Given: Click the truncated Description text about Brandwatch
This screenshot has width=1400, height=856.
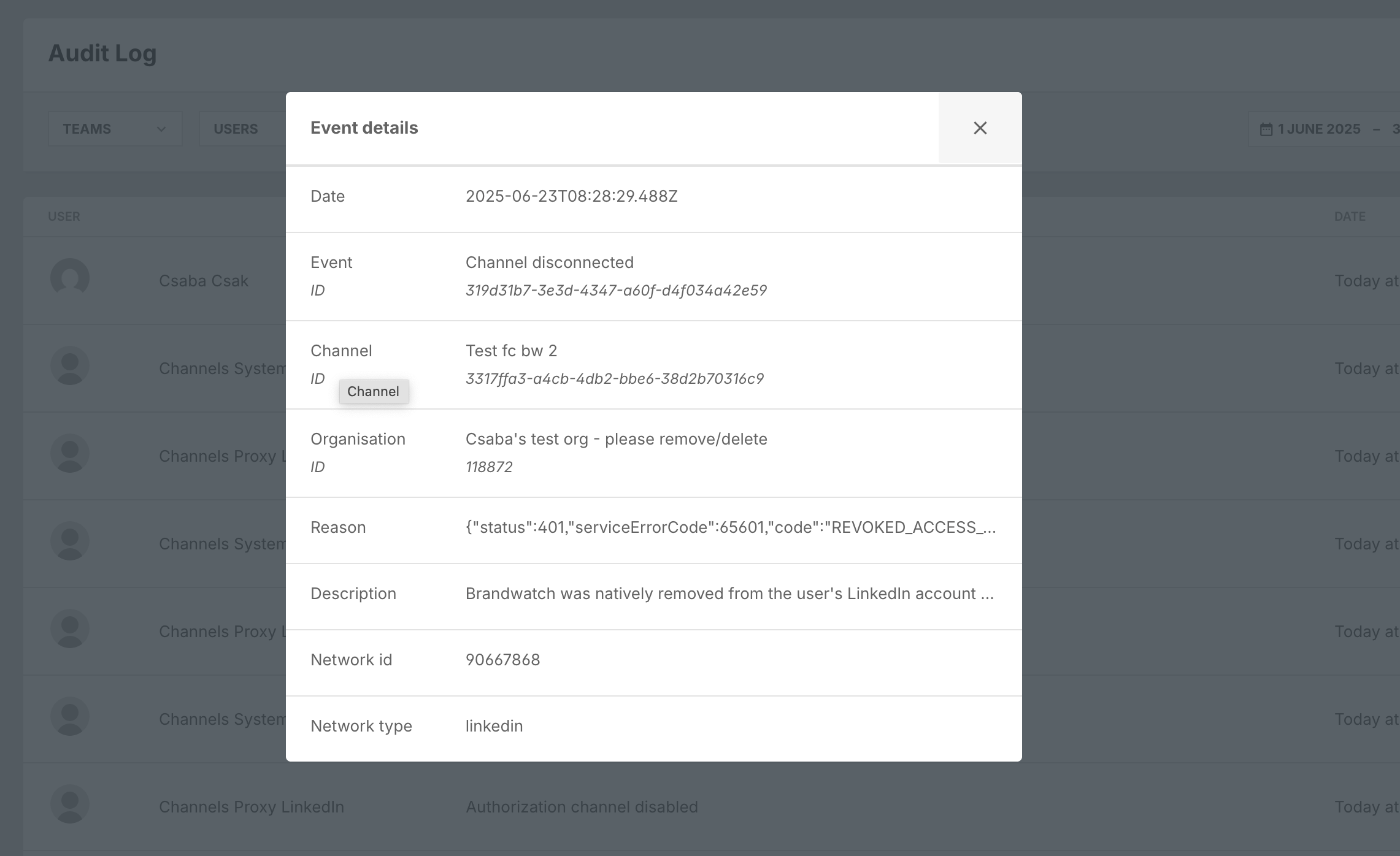Looking at the screenshot, I should coord(729,594).
